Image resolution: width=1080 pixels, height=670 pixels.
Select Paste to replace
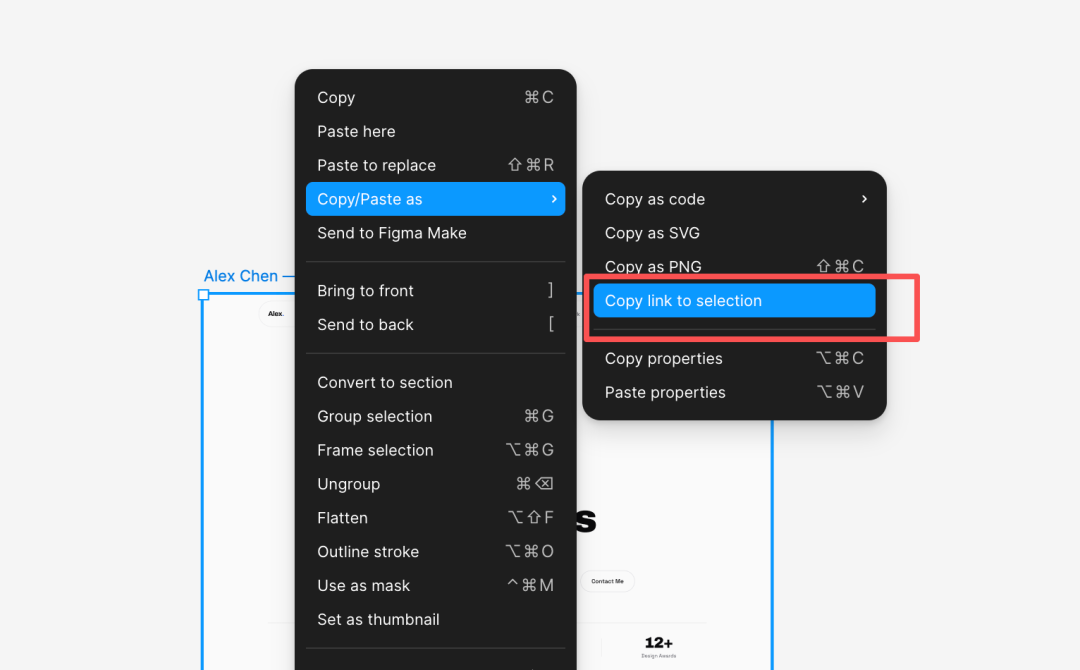(x=435, y=165)
